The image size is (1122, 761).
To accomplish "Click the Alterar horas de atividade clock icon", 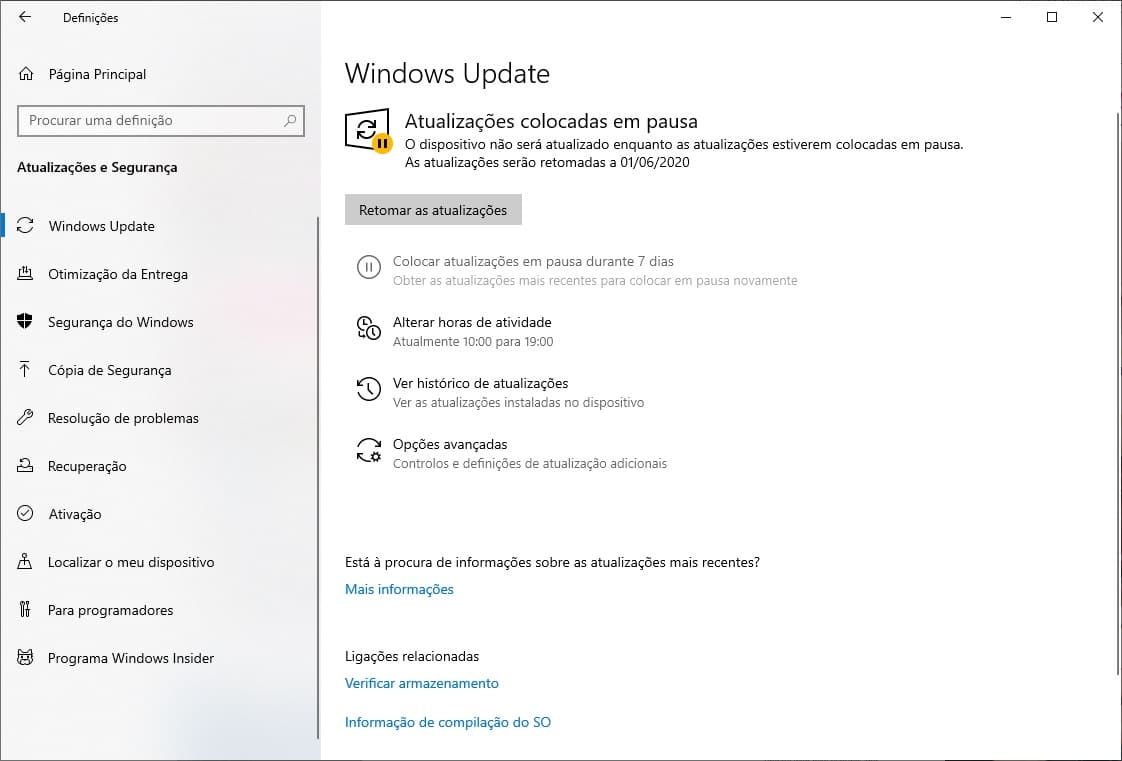I will 369,328.
